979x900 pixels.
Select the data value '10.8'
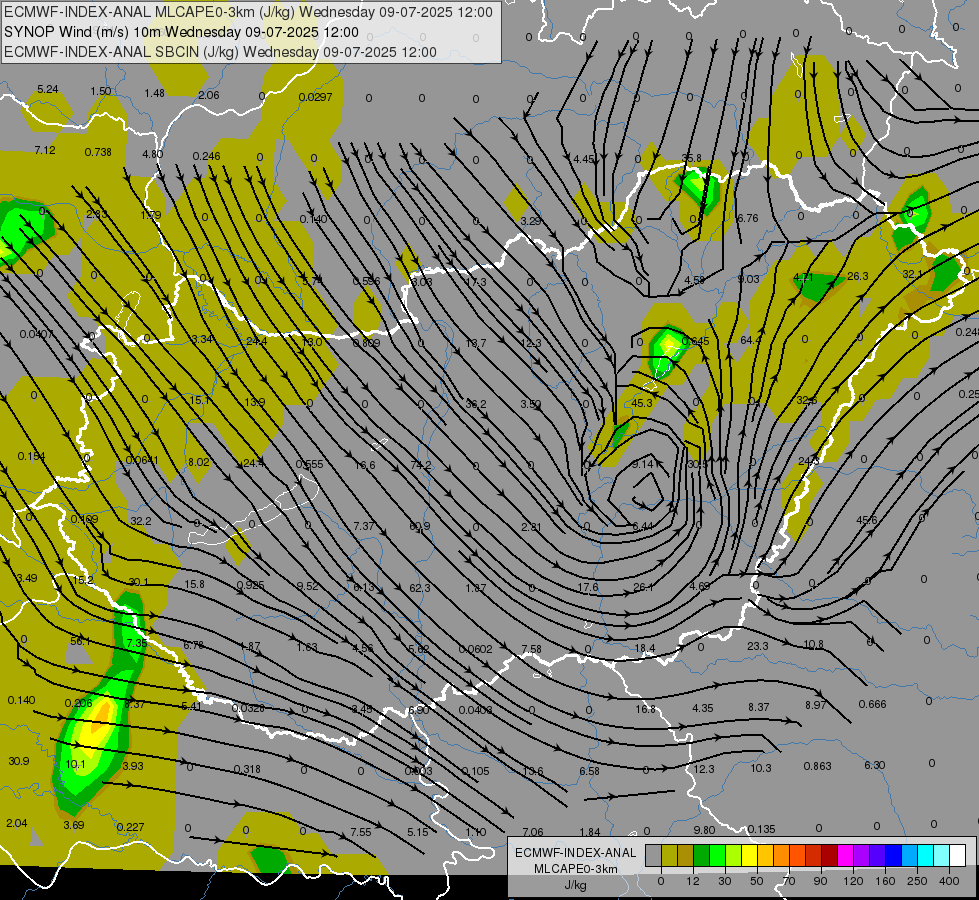pyautogui.click(x=813, y=645)
